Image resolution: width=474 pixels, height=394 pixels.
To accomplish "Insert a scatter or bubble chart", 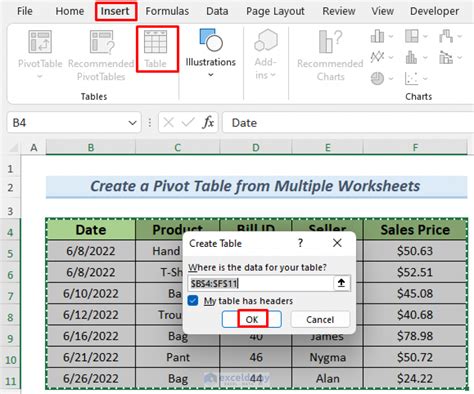I will [411, 79].
